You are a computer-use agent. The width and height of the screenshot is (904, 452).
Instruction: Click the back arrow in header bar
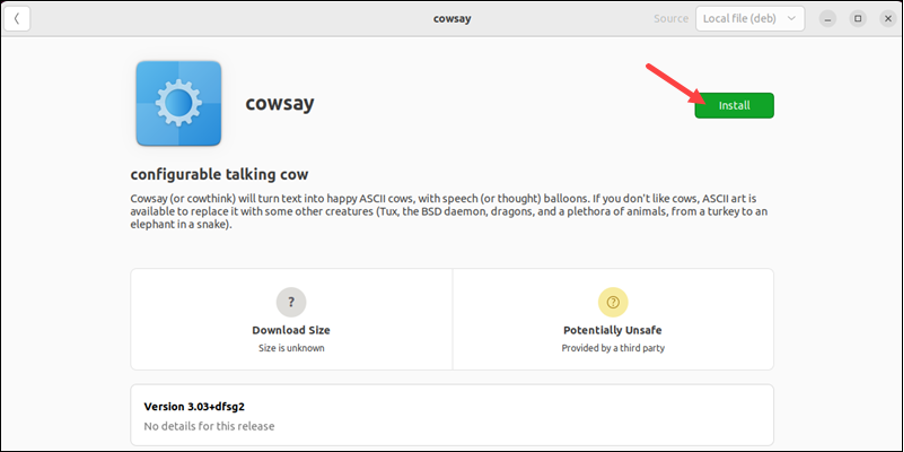click(x=17, y=19)
